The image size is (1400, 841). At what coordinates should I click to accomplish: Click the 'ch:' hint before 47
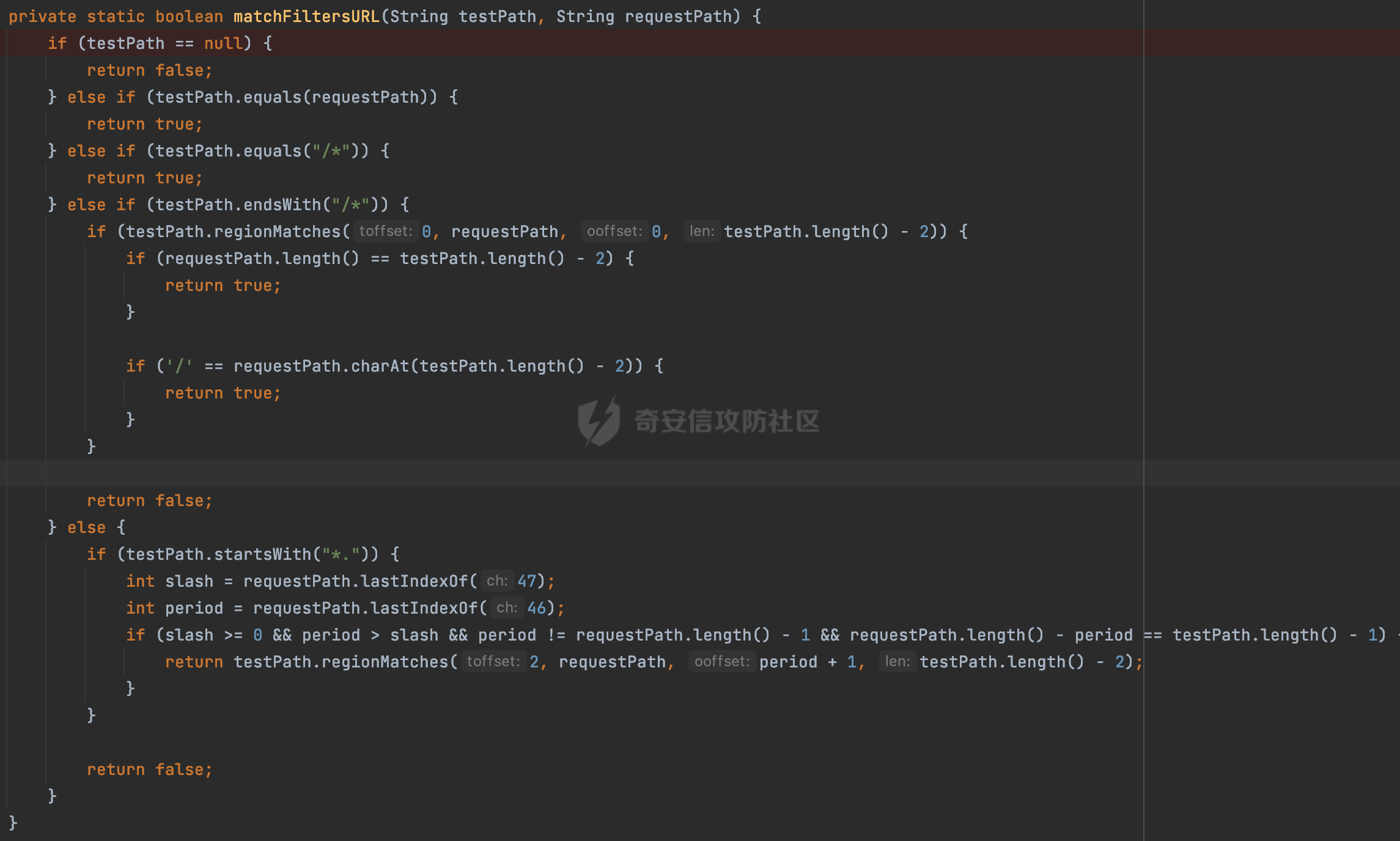click(x=497, y=581)
